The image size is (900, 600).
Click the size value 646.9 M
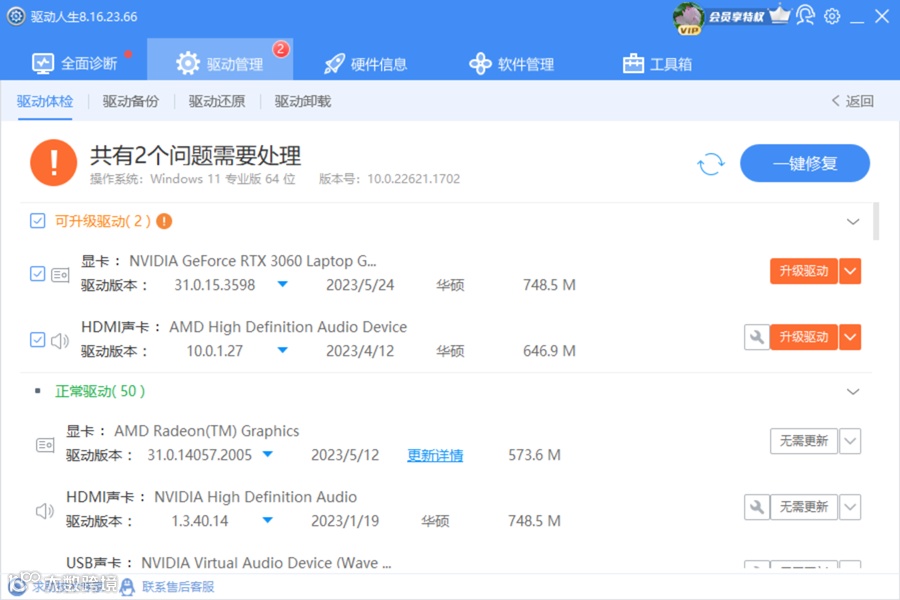click(x=549, y=351)
